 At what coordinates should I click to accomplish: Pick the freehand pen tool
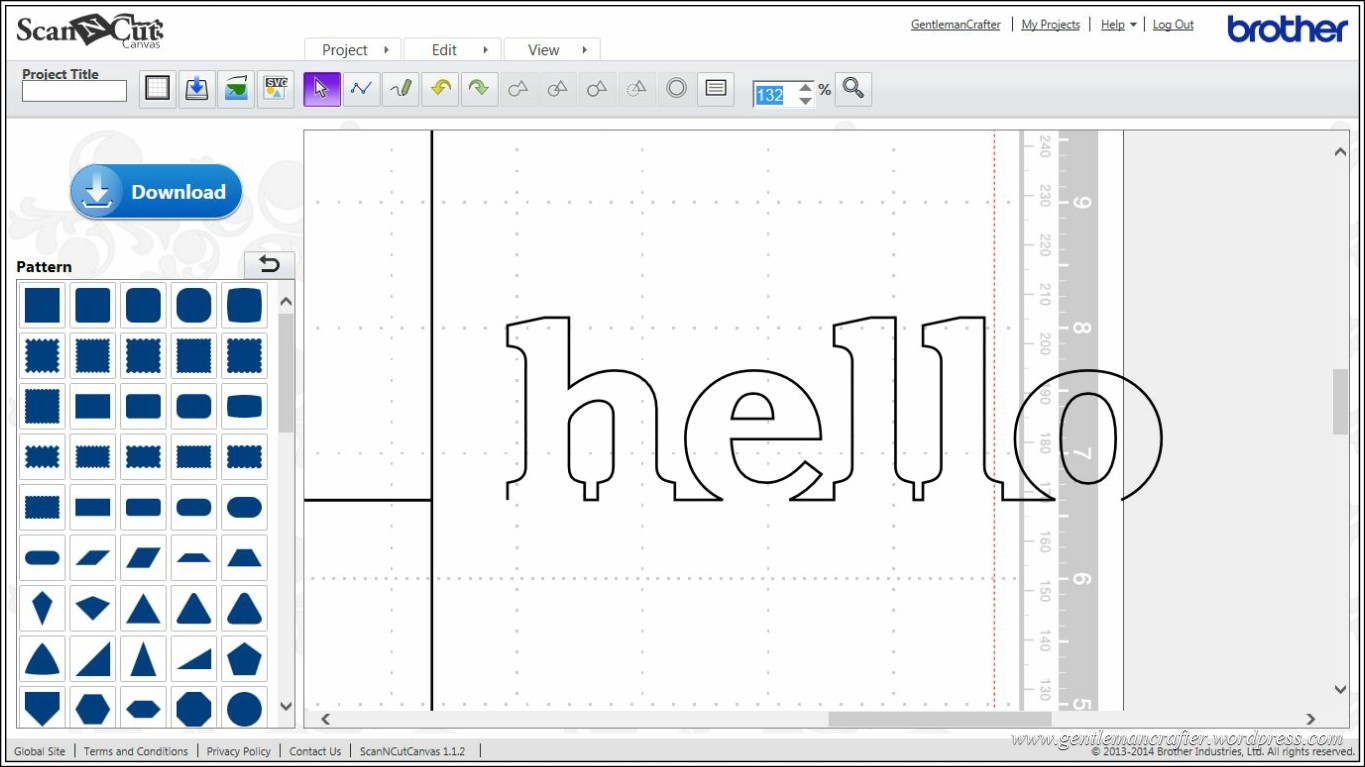tap(401, 89)
